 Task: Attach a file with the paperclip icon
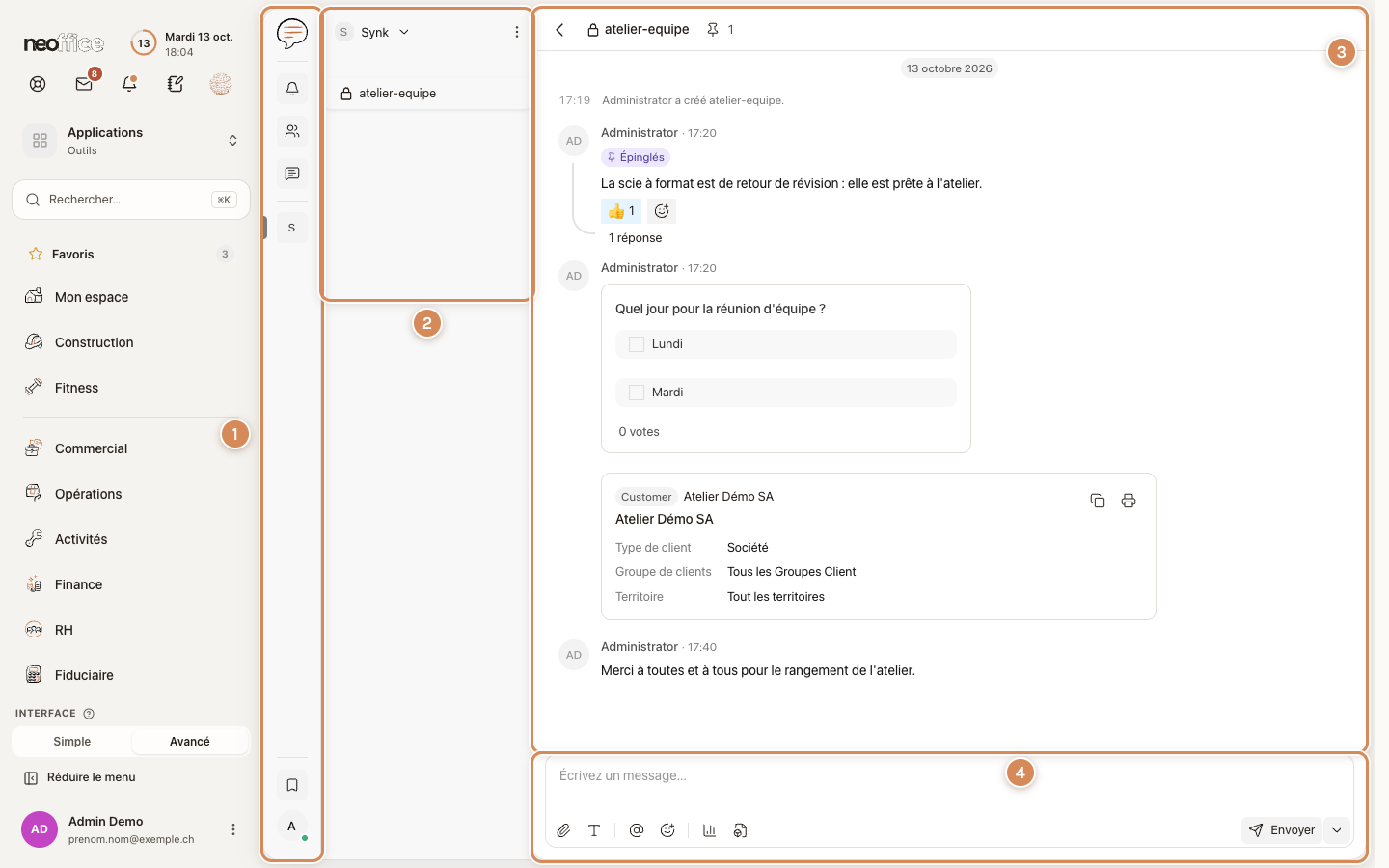563,830
